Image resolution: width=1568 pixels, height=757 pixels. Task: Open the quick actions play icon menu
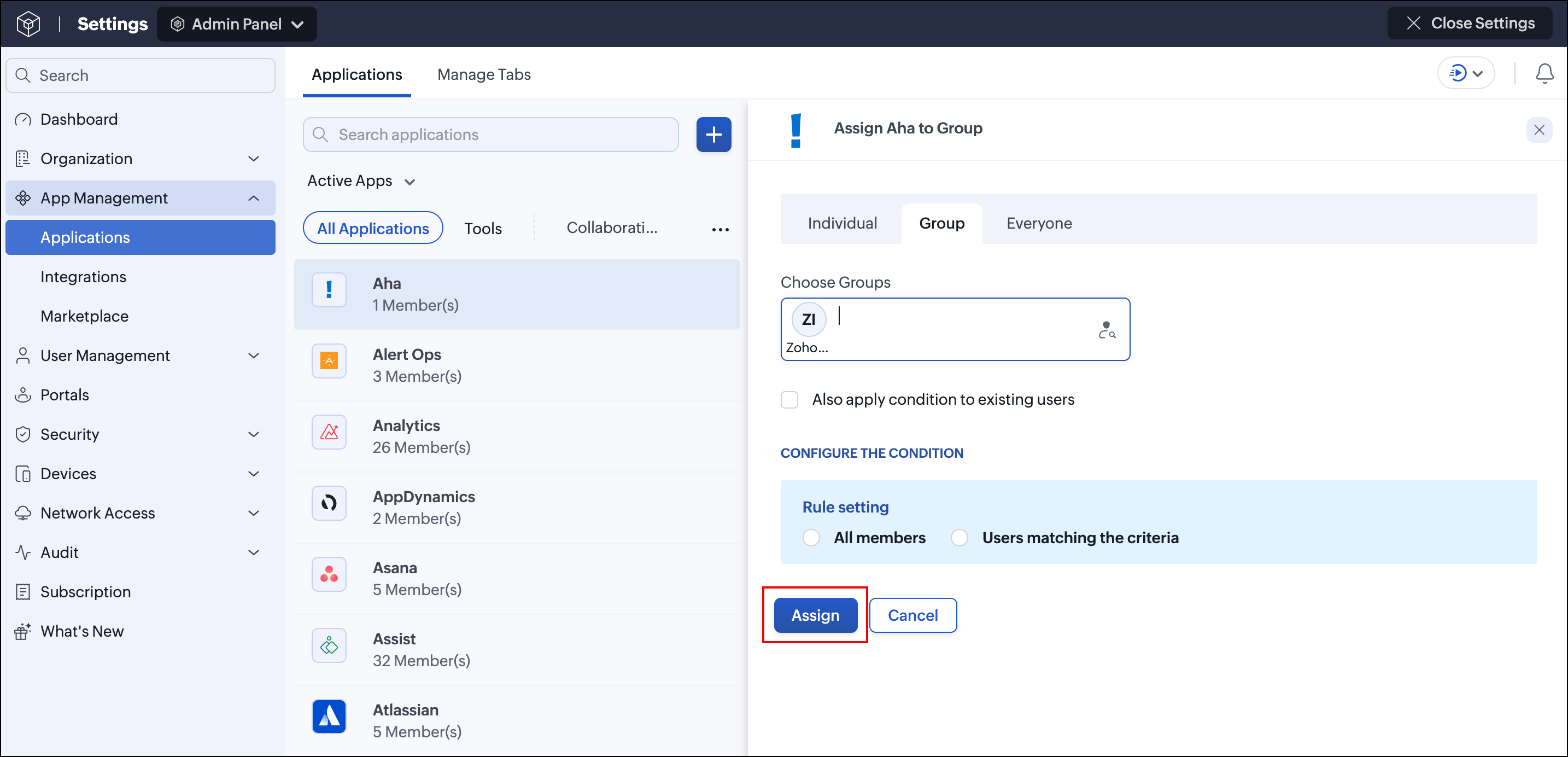1466,74
